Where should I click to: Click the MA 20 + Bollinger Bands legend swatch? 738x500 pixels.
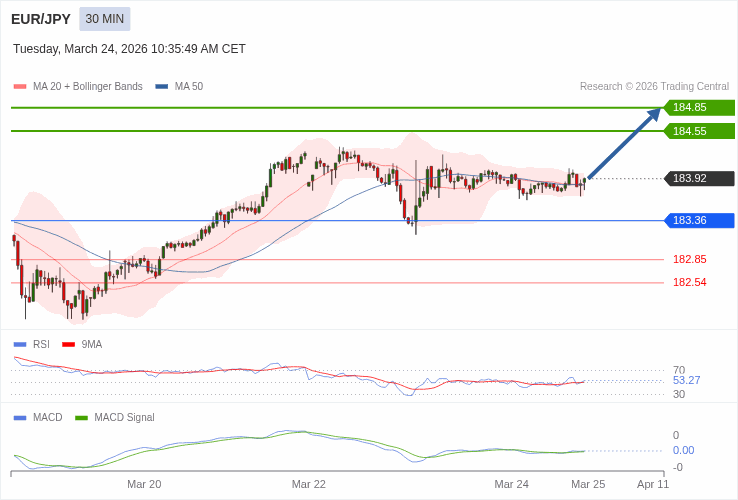click(x=20, y=87)
